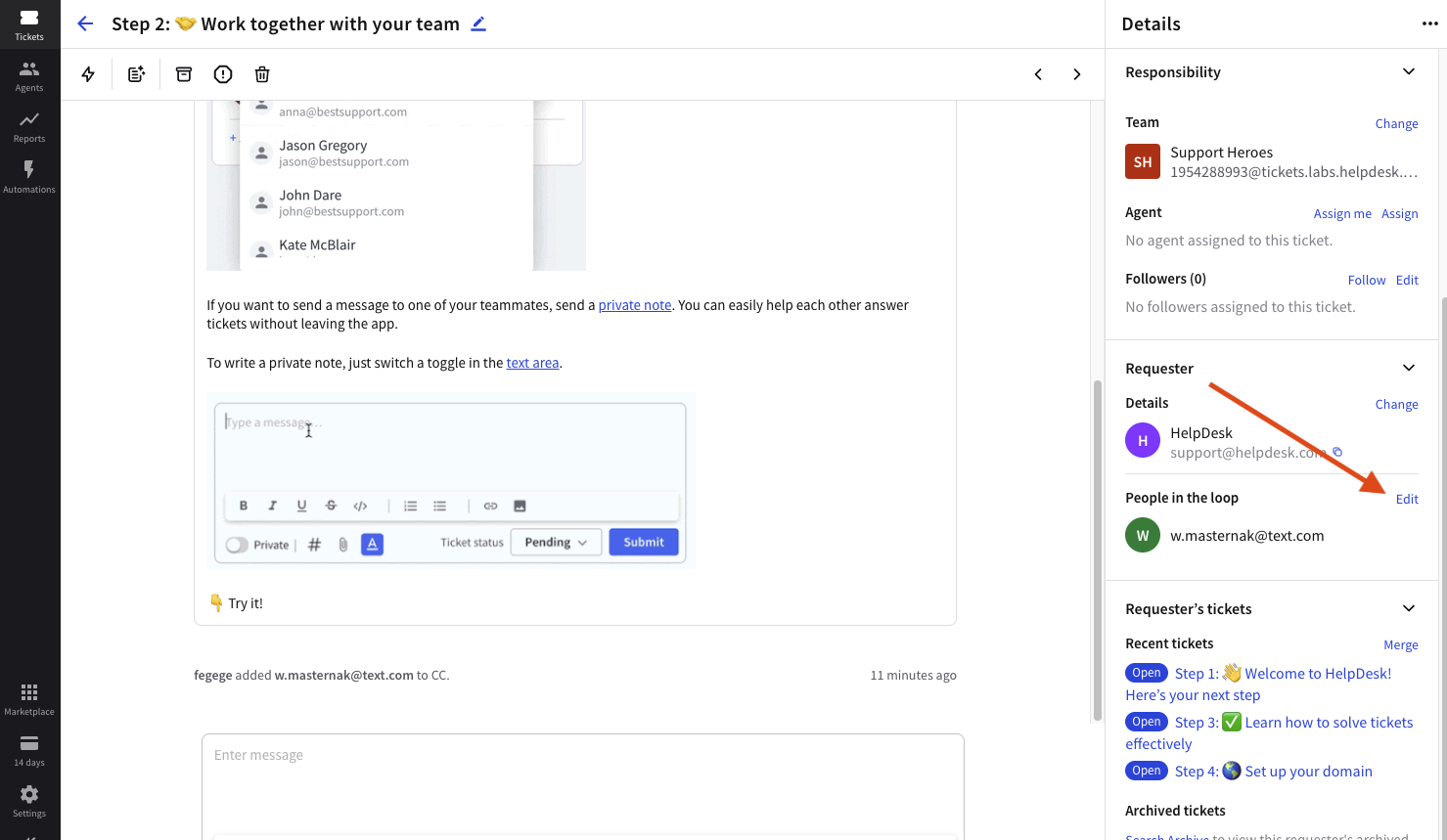Collapse the Requester's tickets section

click(x=1408, y=608)
